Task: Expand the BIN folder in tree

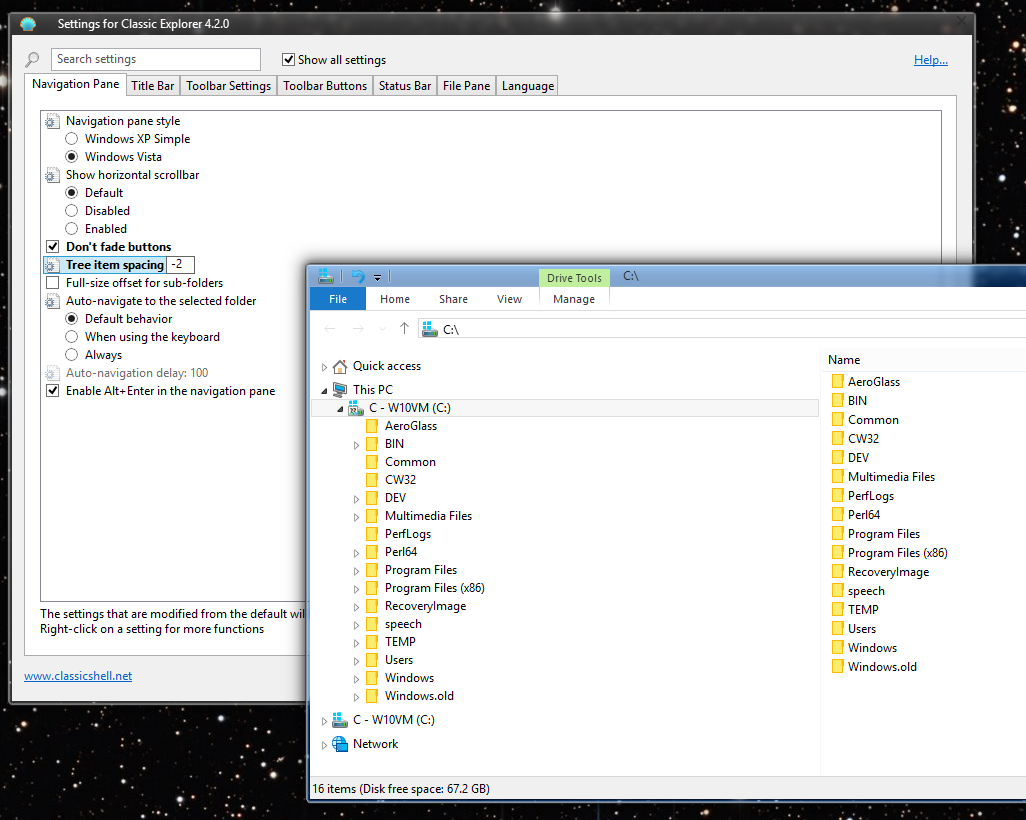Action: point(357,445)
